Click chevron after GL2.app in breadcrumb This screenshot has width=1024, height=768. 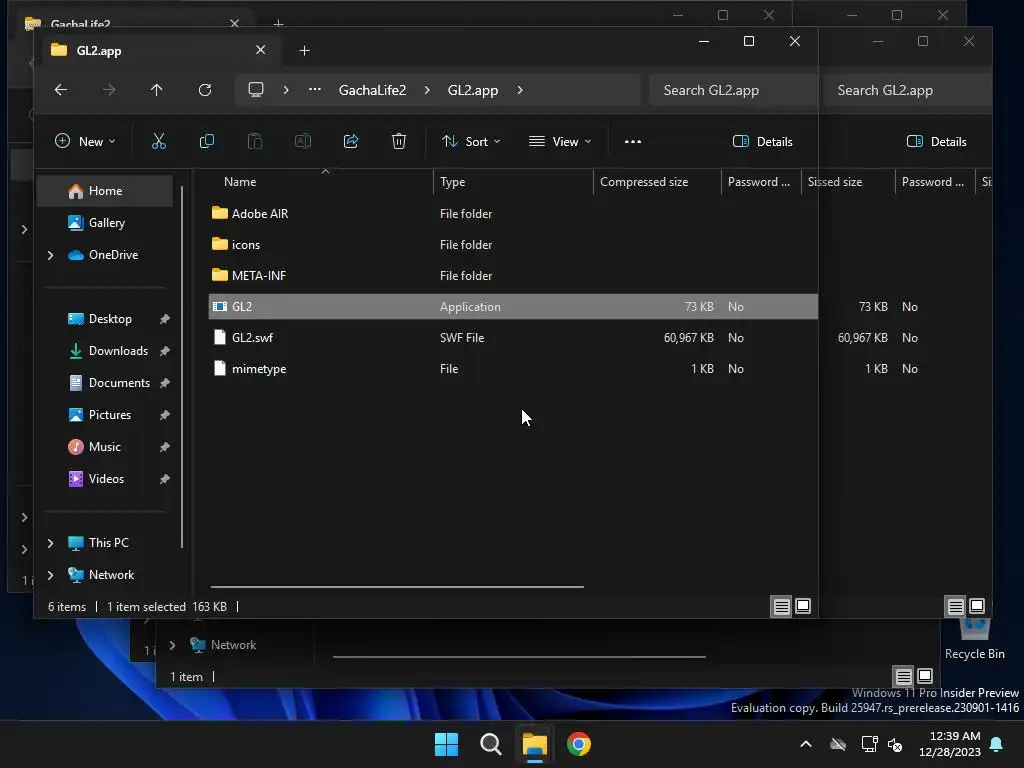tap(520, 90)
